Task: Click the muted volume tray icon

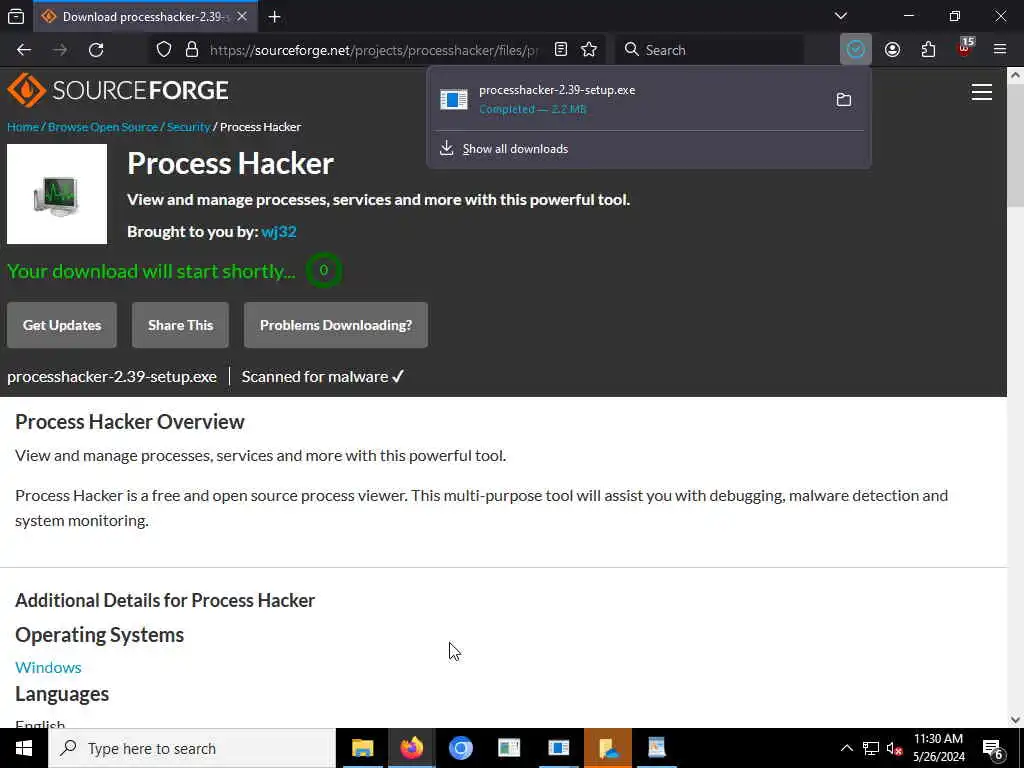Action: [x=894, y=748]
